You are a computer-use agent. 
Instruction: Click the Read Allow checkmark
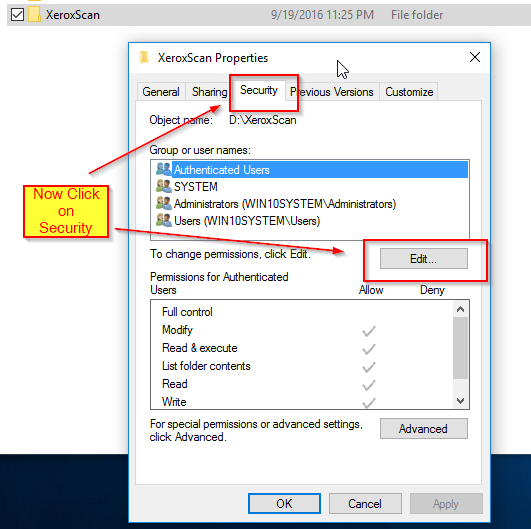(x=369, y=385)
